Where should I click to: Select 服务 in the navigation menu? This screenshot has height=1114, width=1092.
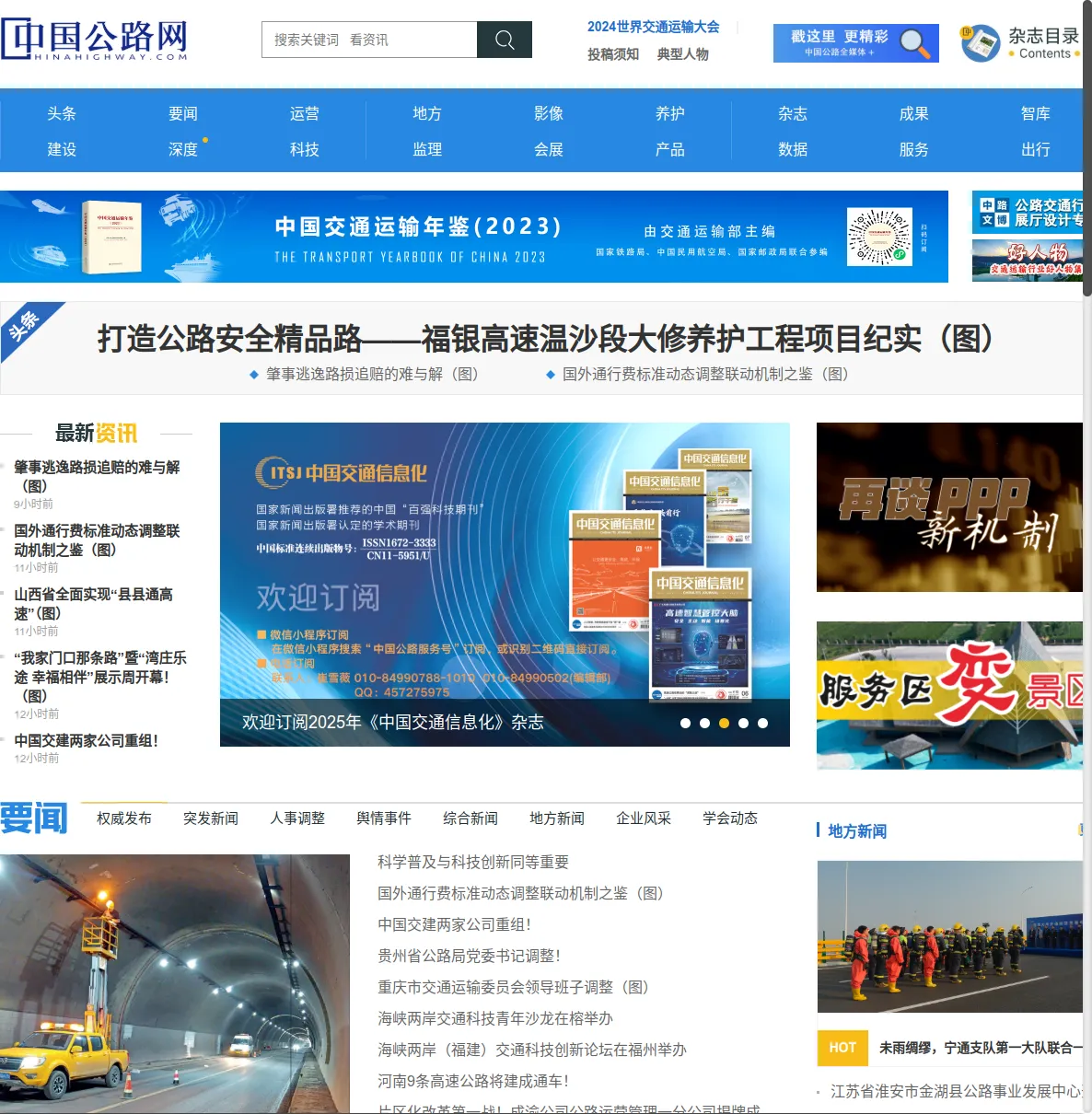coord(914,149)
